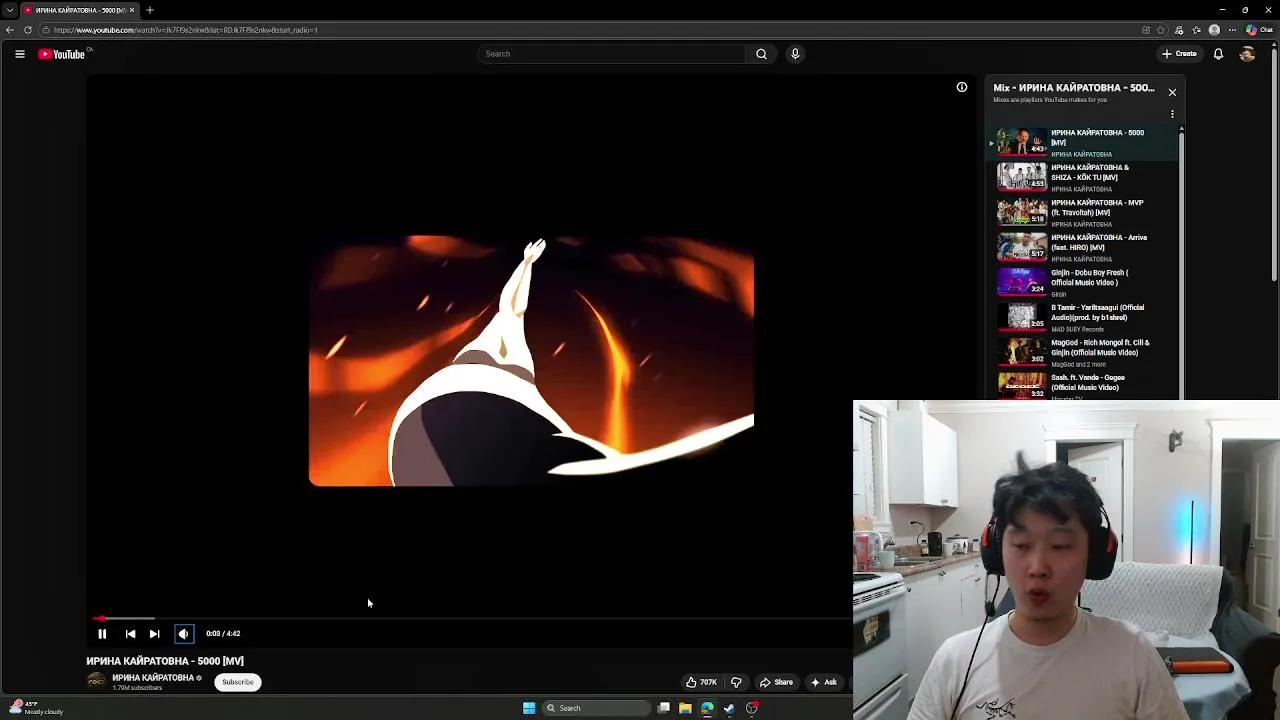
Task: Click the Create button
Action: click(x=1179, y=54)
